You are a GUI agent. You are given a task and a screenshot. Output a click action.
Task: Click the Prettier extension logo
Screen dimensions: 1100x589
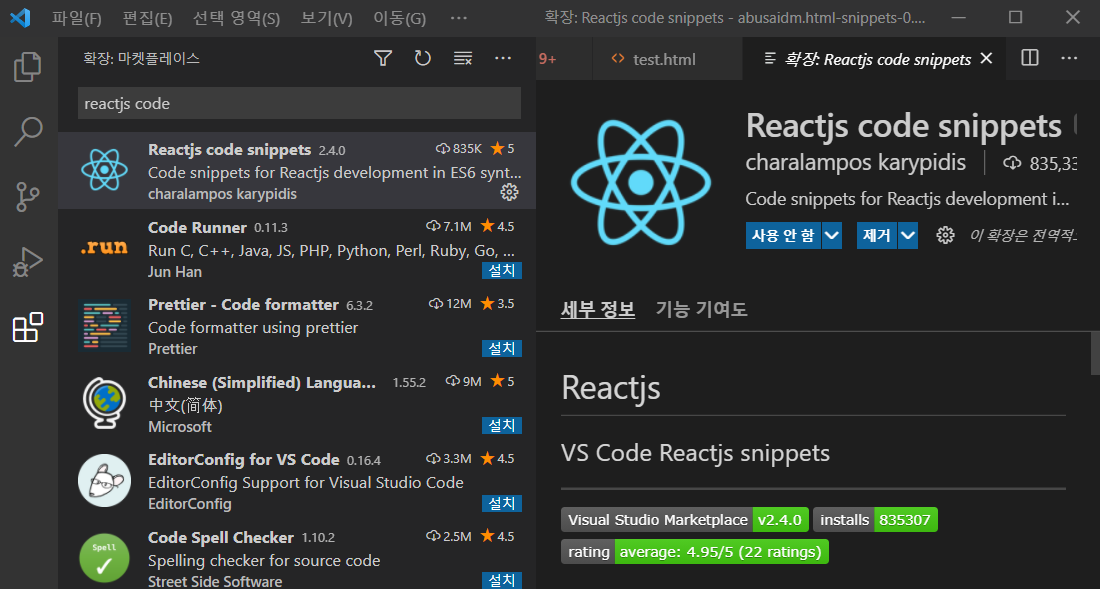[105, 325]
